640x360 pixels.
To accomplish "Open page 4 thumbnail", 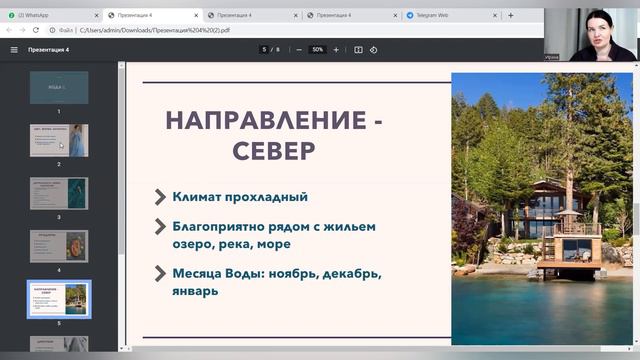I will tap(59, 246).
